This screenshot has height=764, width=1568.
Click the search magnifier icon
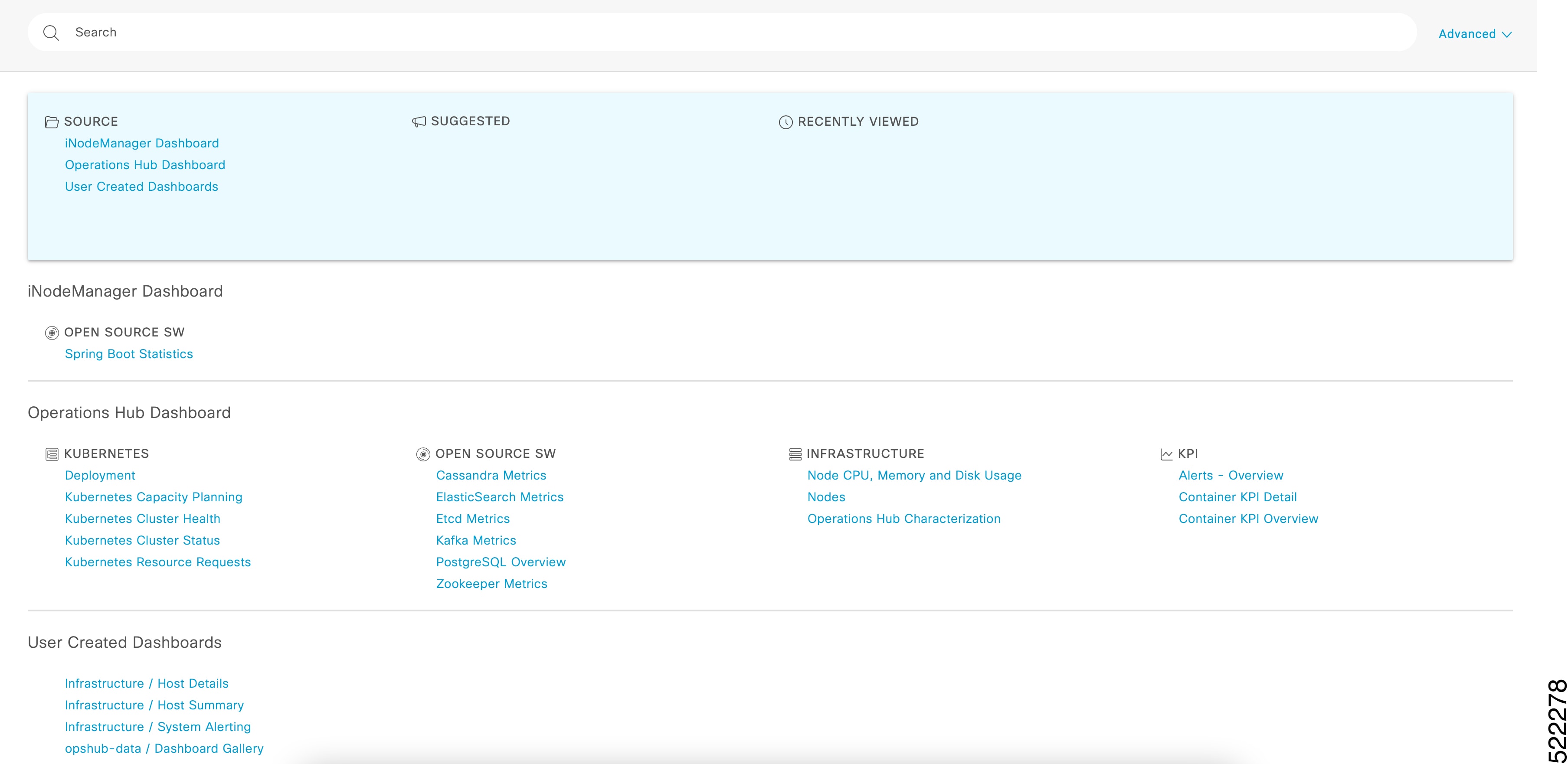pyautogui.click(x=51, y=33)
